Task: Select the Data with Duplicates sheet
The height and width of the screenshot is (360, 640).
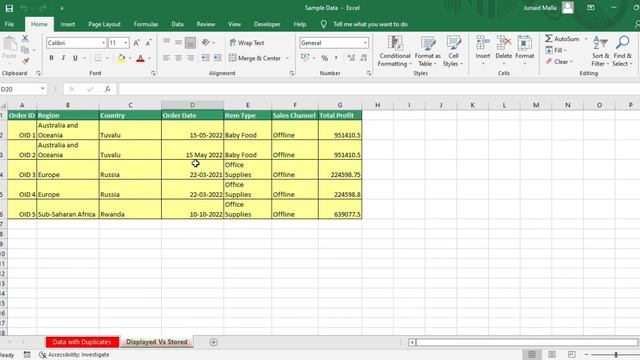Action: [x=82, y=342]
